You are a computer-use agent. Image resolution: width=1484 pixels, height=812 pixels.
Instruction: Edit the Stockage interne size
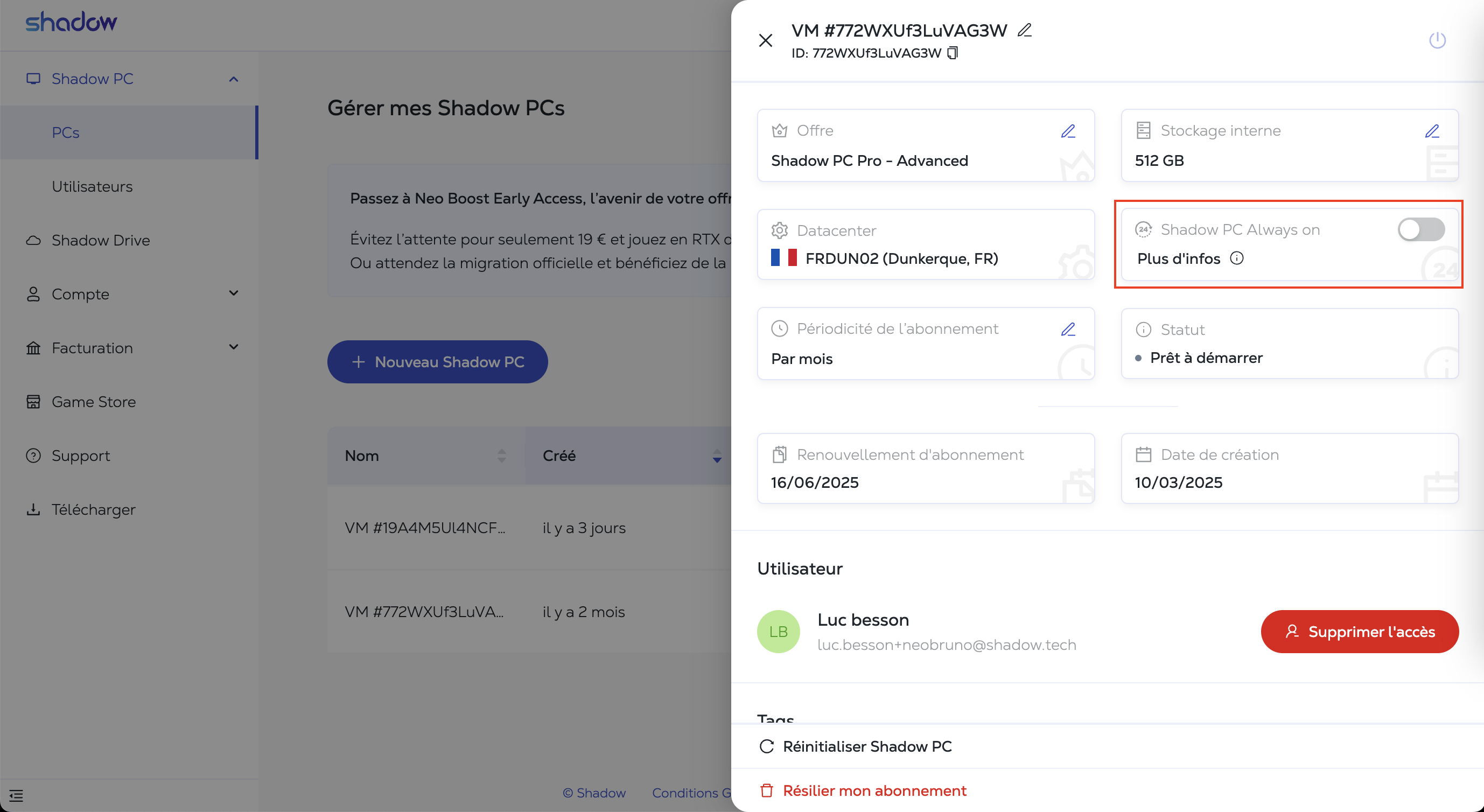1432,131
